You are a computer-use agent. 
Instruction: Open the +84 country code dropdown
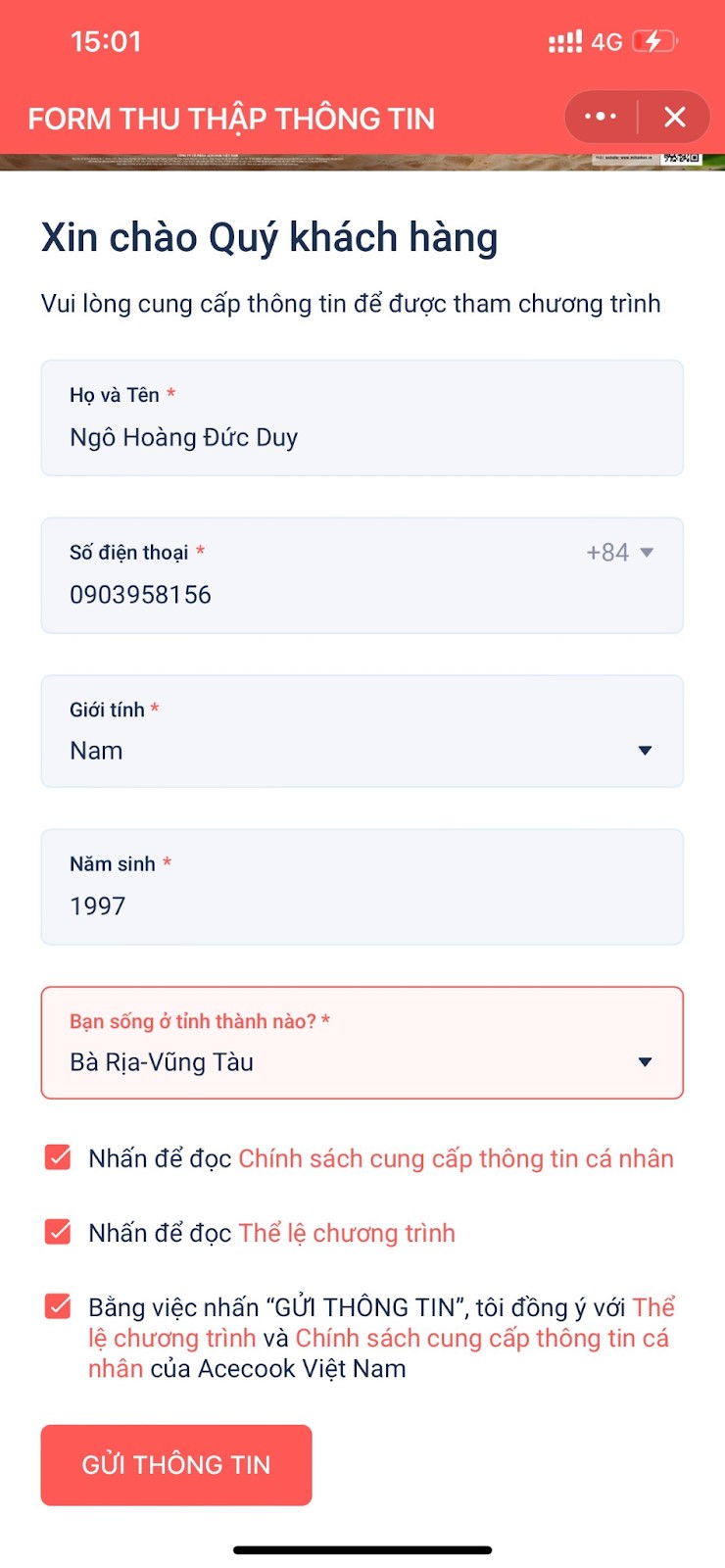point(620,553)
